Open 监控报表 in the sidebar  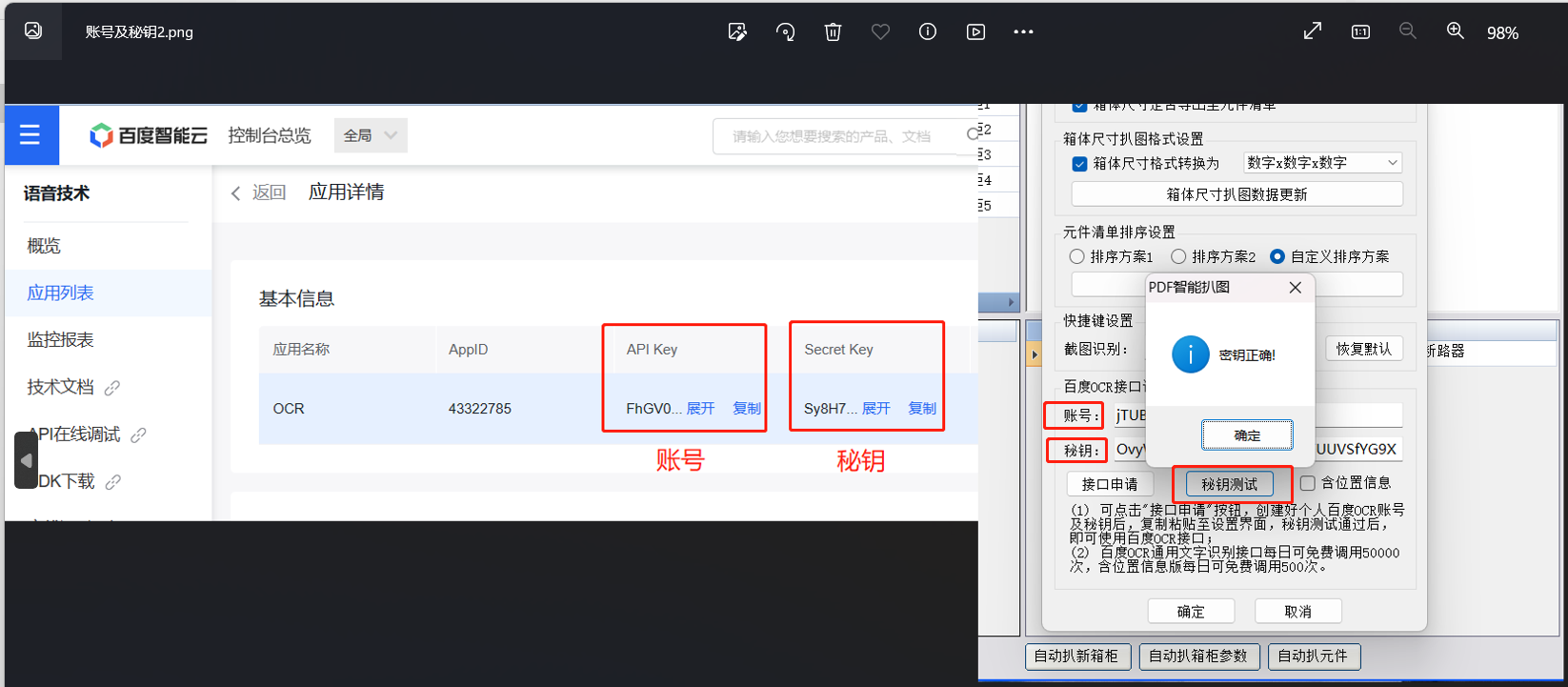60,339
